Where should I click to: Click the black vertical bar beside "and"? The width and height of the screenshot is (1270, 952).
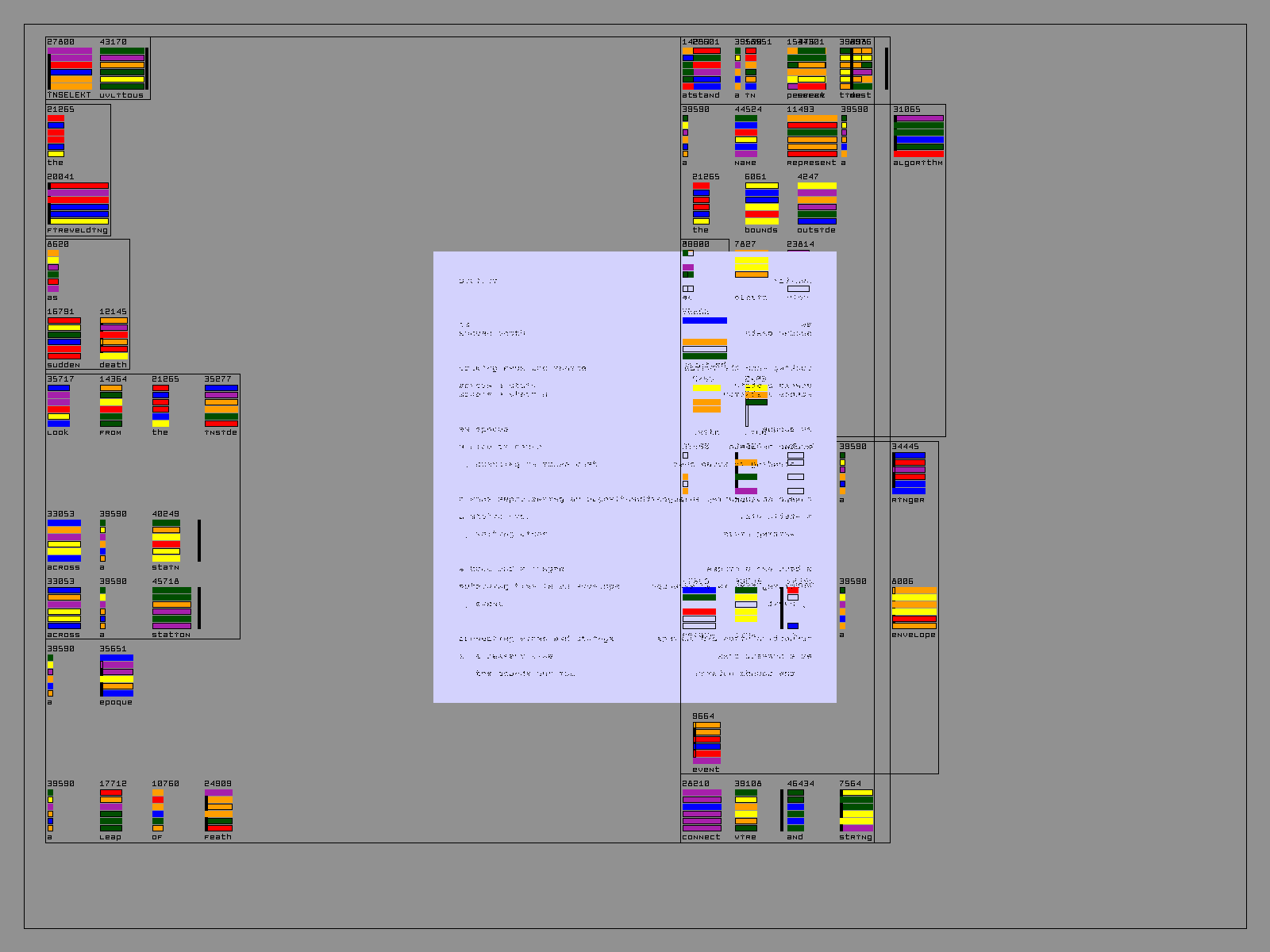tap(782, 810)
